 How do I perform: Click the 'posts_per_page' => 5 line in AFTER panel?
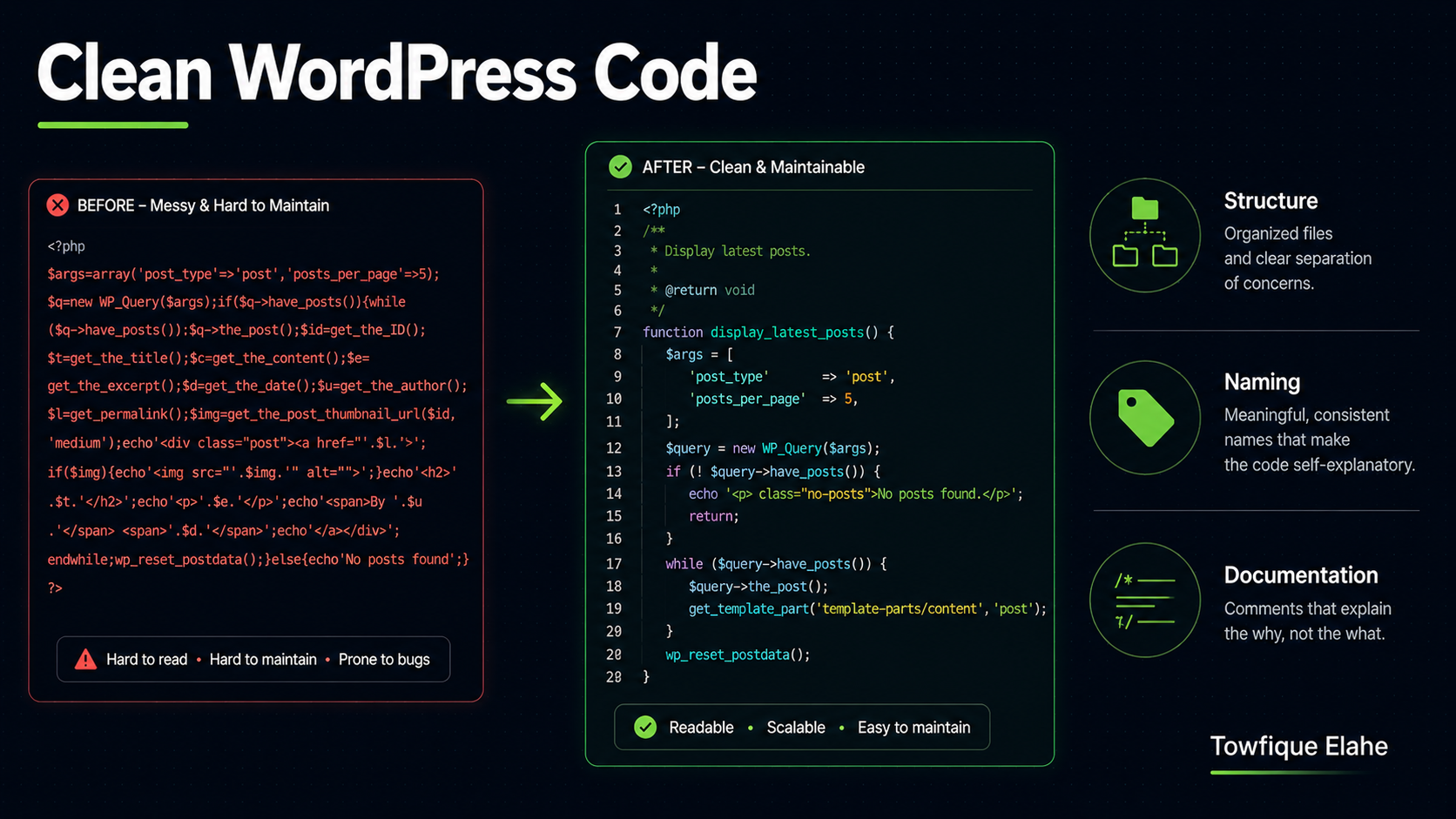(773, 399)
